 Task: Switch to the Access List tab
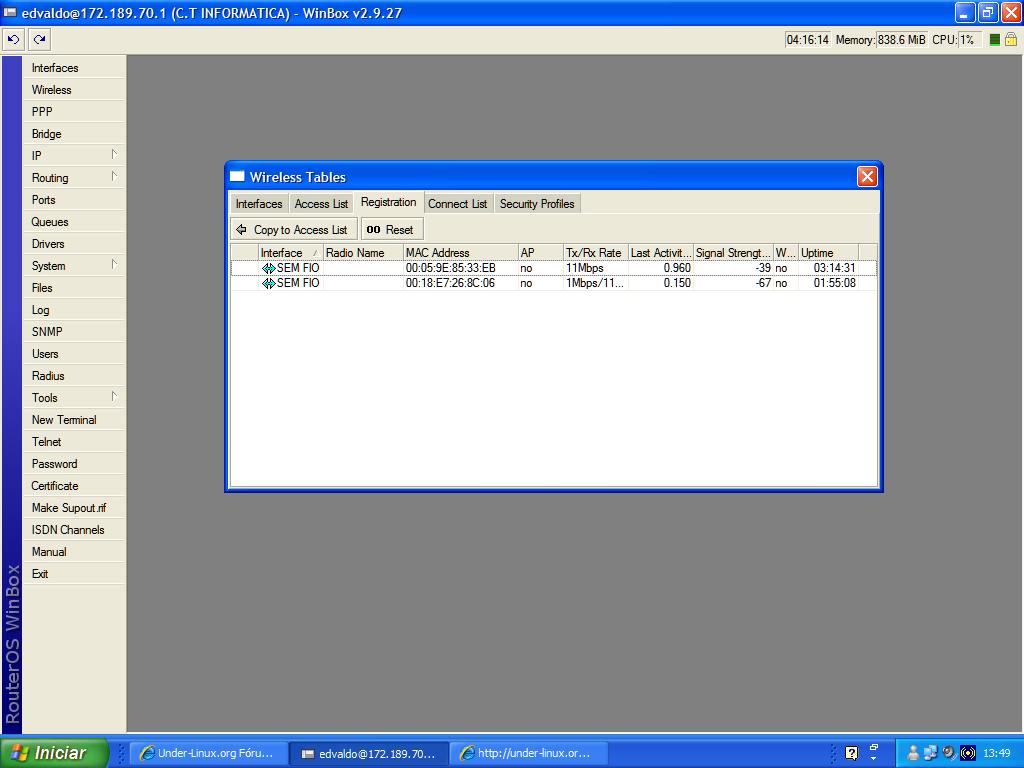pos(321,204)
